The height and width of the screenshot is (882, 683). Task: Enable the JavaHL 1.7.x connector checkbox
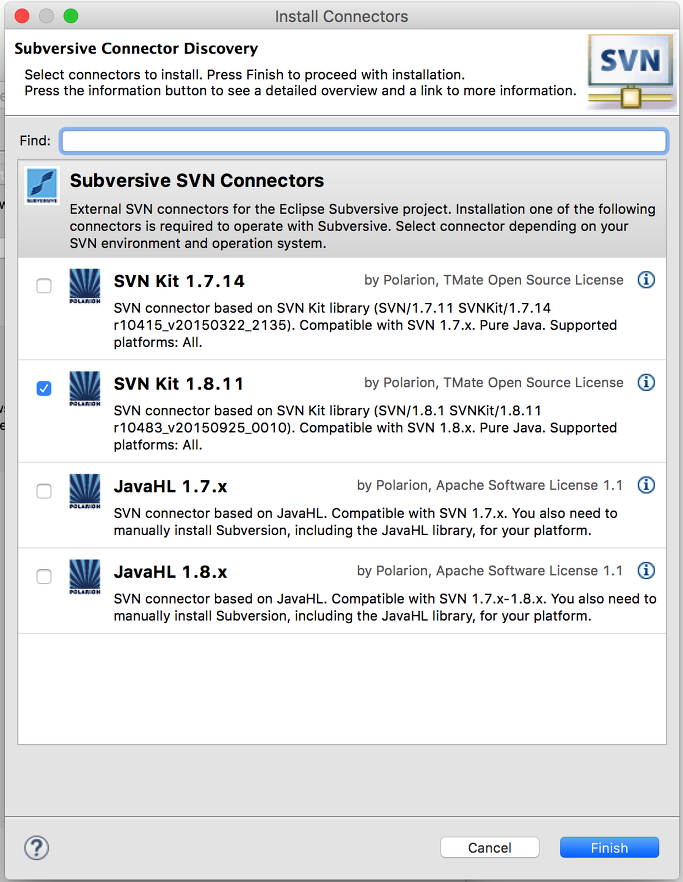click(44, 491)
